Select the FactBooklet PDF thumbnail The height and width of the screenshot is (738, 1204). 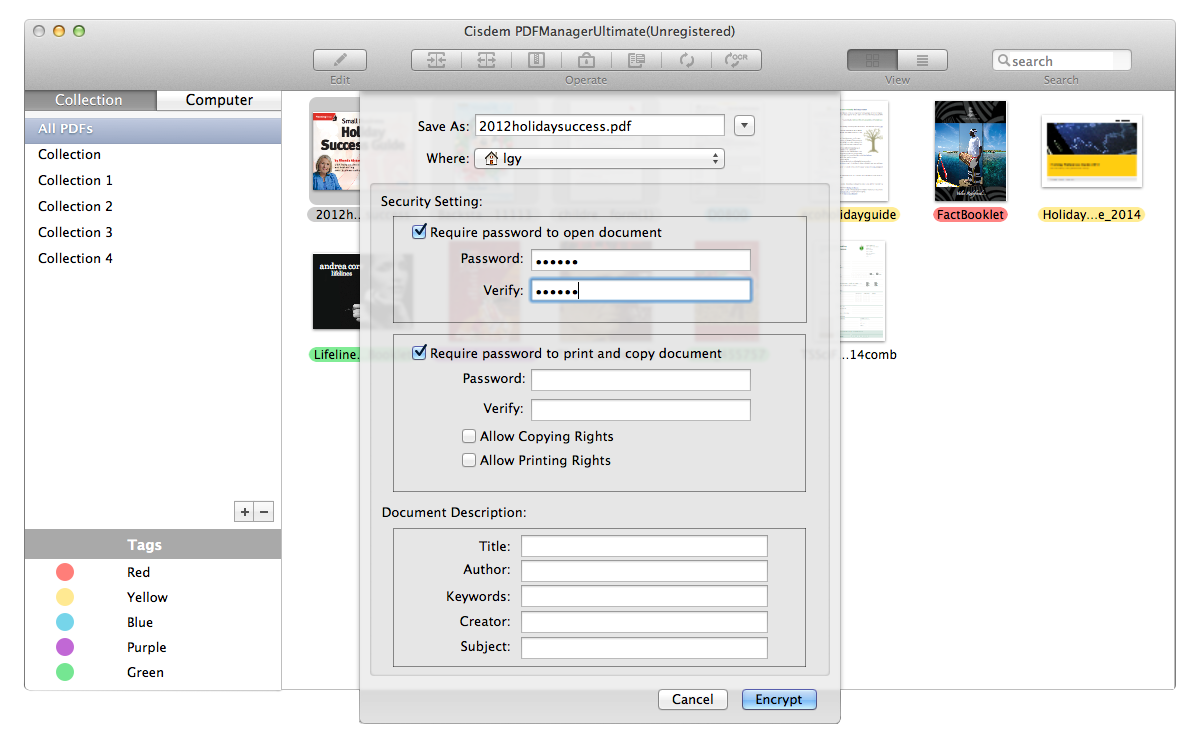pos(970,151)
